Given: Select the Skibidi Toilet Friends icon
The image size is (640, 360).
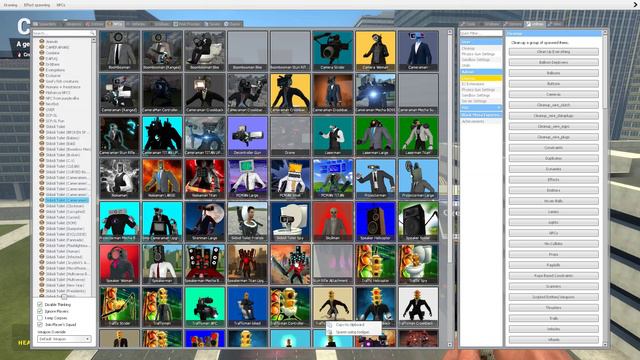Looking at the screenshot, I should pos(247,221).
